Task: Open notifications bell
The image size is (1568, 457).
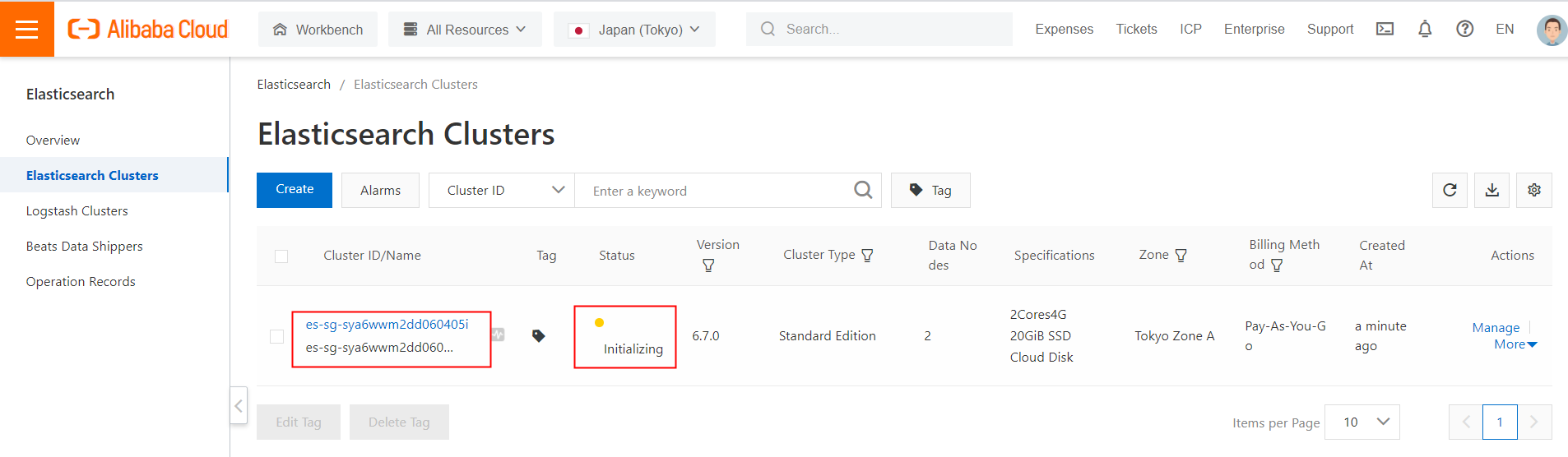Action: click(x=1425, y=29)
